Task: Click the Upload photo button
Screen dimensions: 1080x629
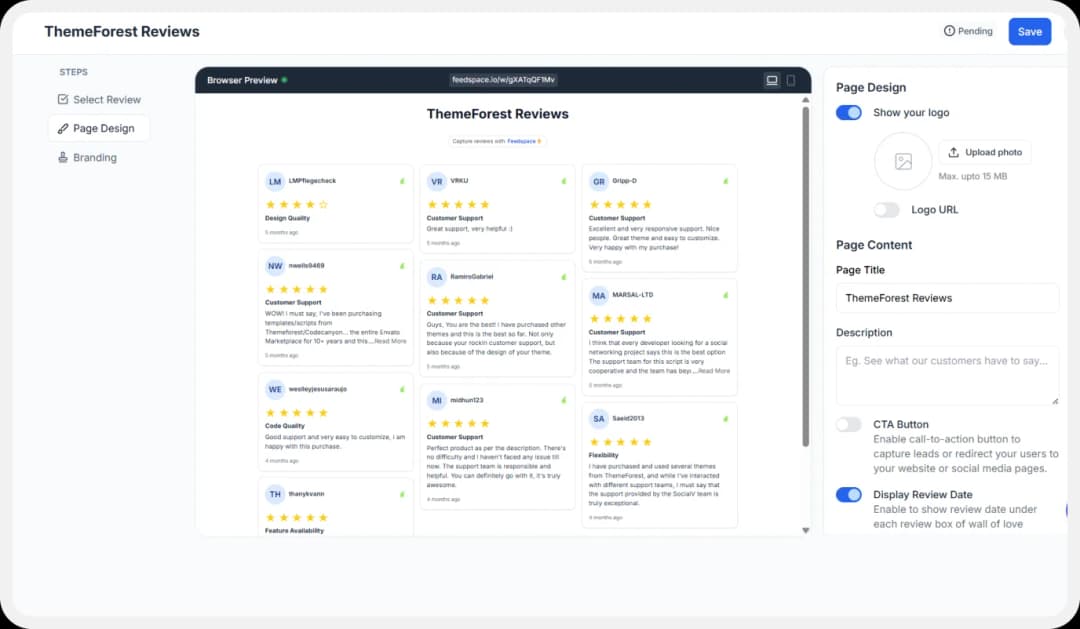Action: (x=984, y=152)
